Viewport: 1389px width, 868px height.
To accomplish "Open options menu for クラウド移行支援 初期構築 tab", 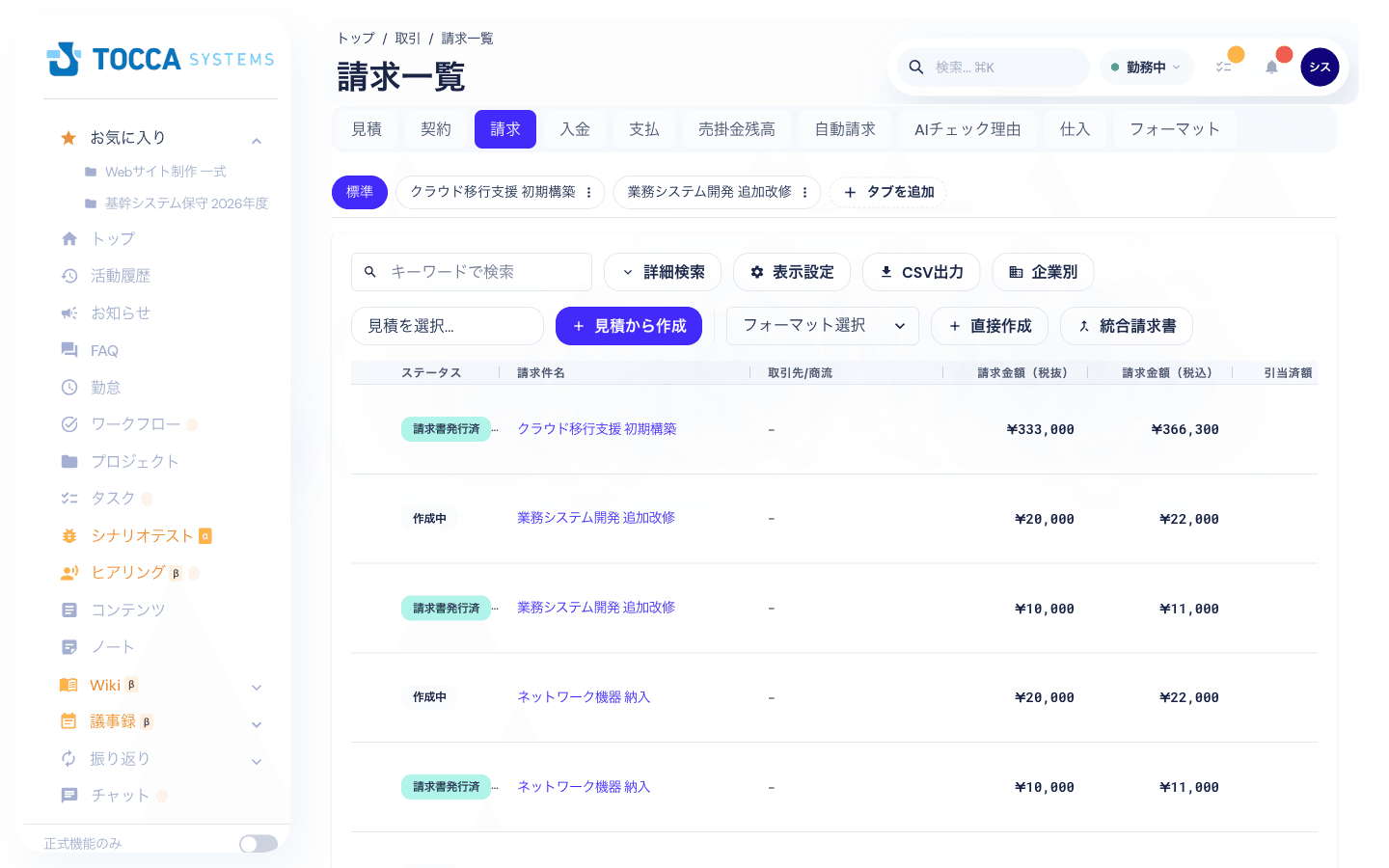I will coord(588,193).
